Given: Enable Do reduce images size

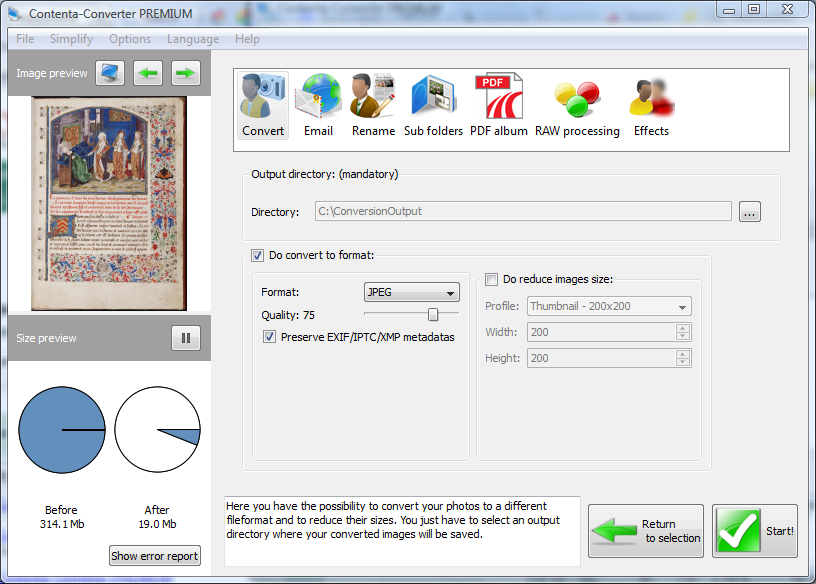Looking at the screenshot, I should (489, 280).
